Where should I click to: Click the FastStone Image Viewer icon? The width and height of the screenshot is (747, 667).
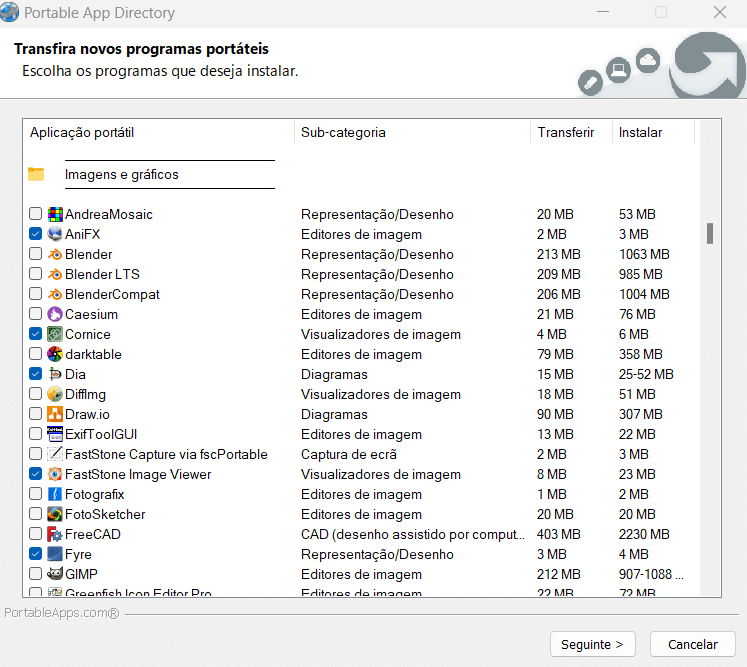55,475
